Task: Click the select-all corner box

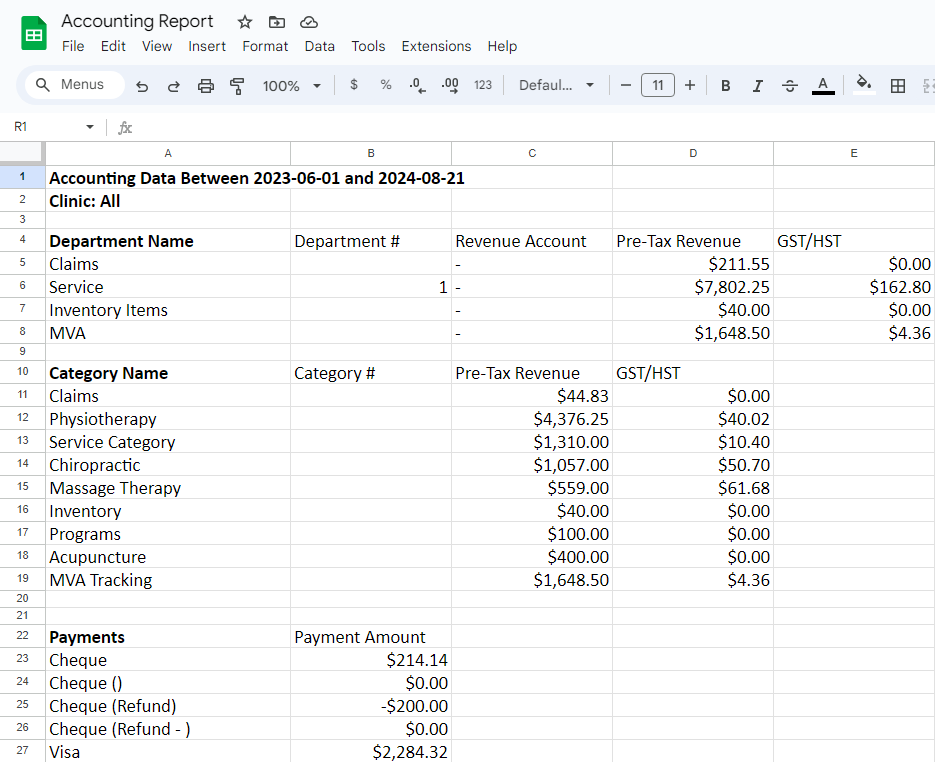Action: [x=22, y=153]
